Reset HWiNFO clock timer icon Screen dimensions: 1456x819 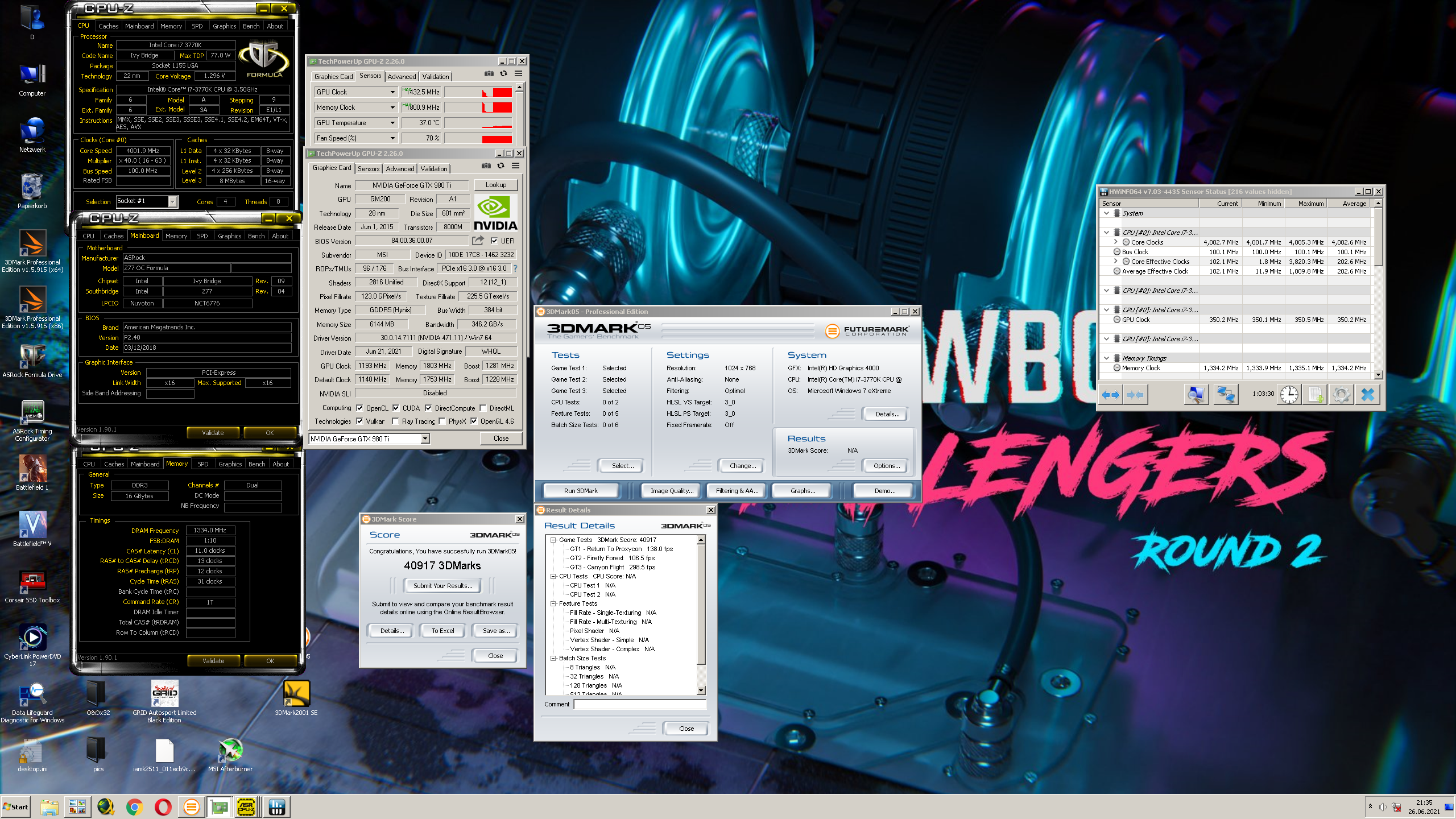pyautogui.click(x=1289, y=394)
